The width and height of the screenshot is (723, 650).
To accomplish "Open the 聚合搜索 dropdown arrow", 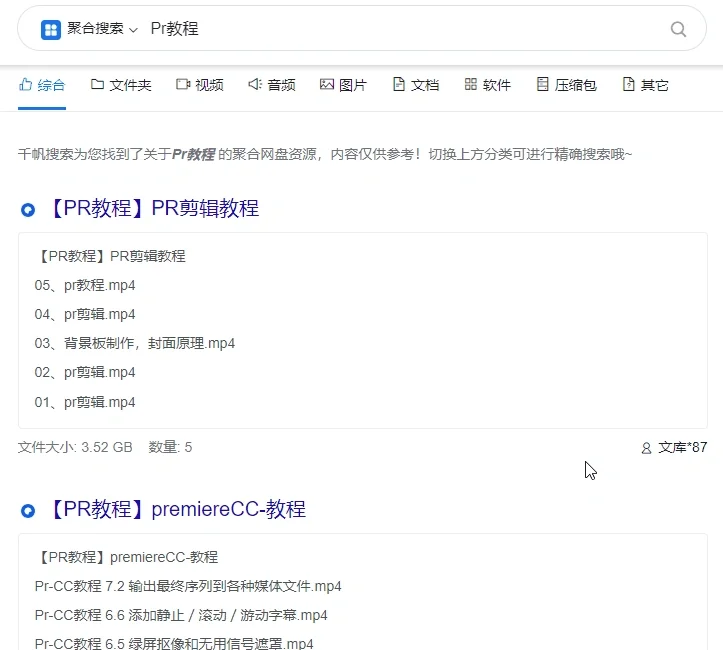I will [x=133, y=30].
